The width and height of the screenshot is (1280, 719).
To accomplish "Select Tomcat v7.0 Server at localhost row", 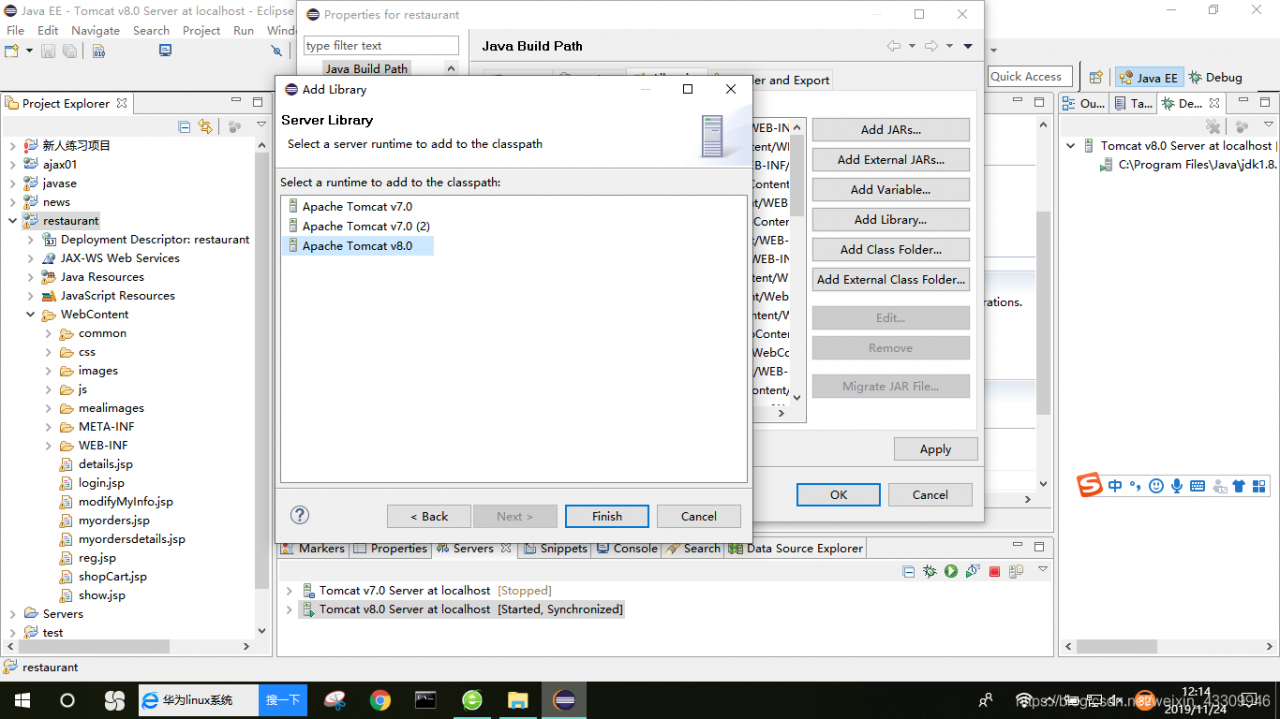I will click(x=435, y=590).
